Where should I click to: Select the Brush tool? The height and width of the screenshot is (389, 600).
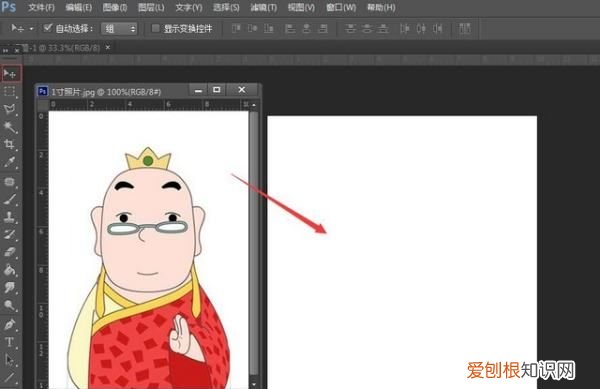click(x=10, y=199)
